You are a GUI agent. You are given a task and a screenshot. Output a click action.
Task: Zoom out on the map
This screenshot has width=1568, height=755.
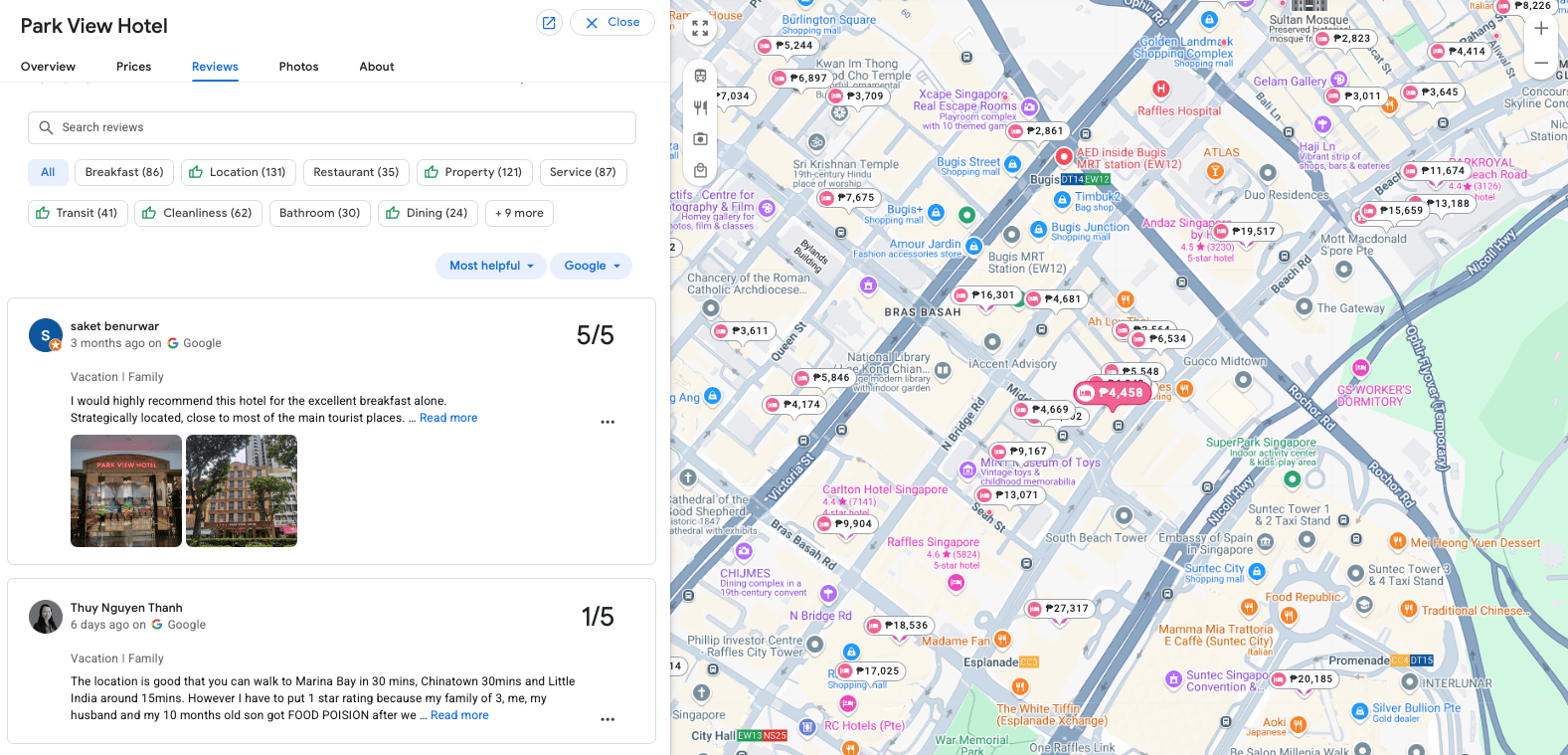click(1541, 63)
